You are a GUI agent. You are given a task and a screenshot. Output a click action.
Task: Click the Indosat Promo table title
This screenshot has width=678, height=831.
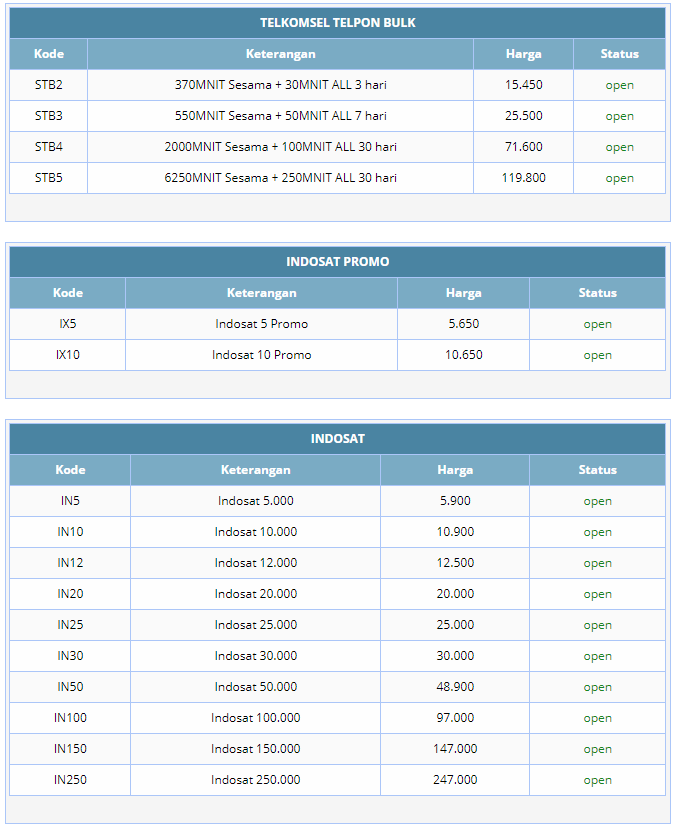pos(337,262)
